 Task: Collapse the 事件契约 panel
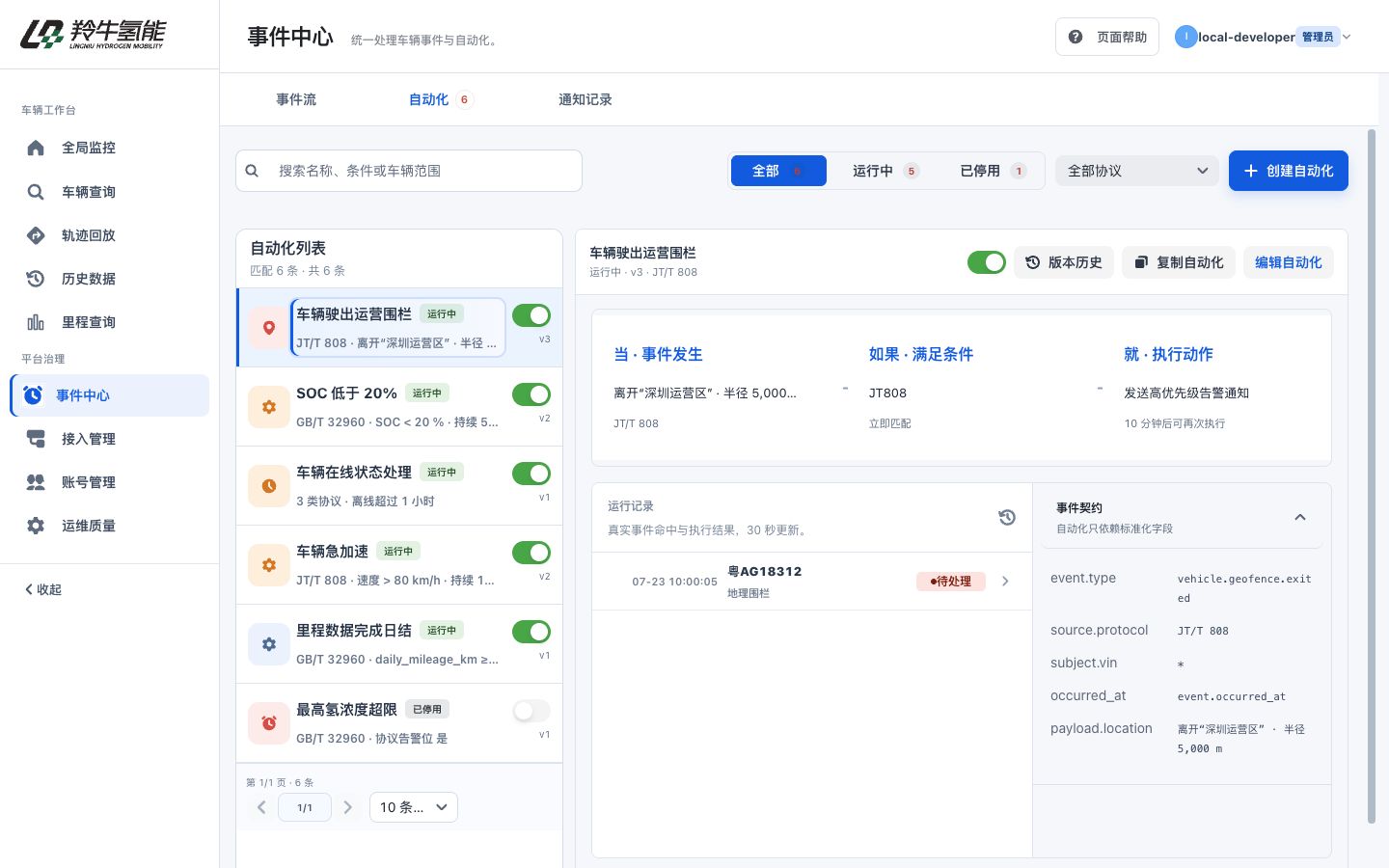(x=1300, y=517)
